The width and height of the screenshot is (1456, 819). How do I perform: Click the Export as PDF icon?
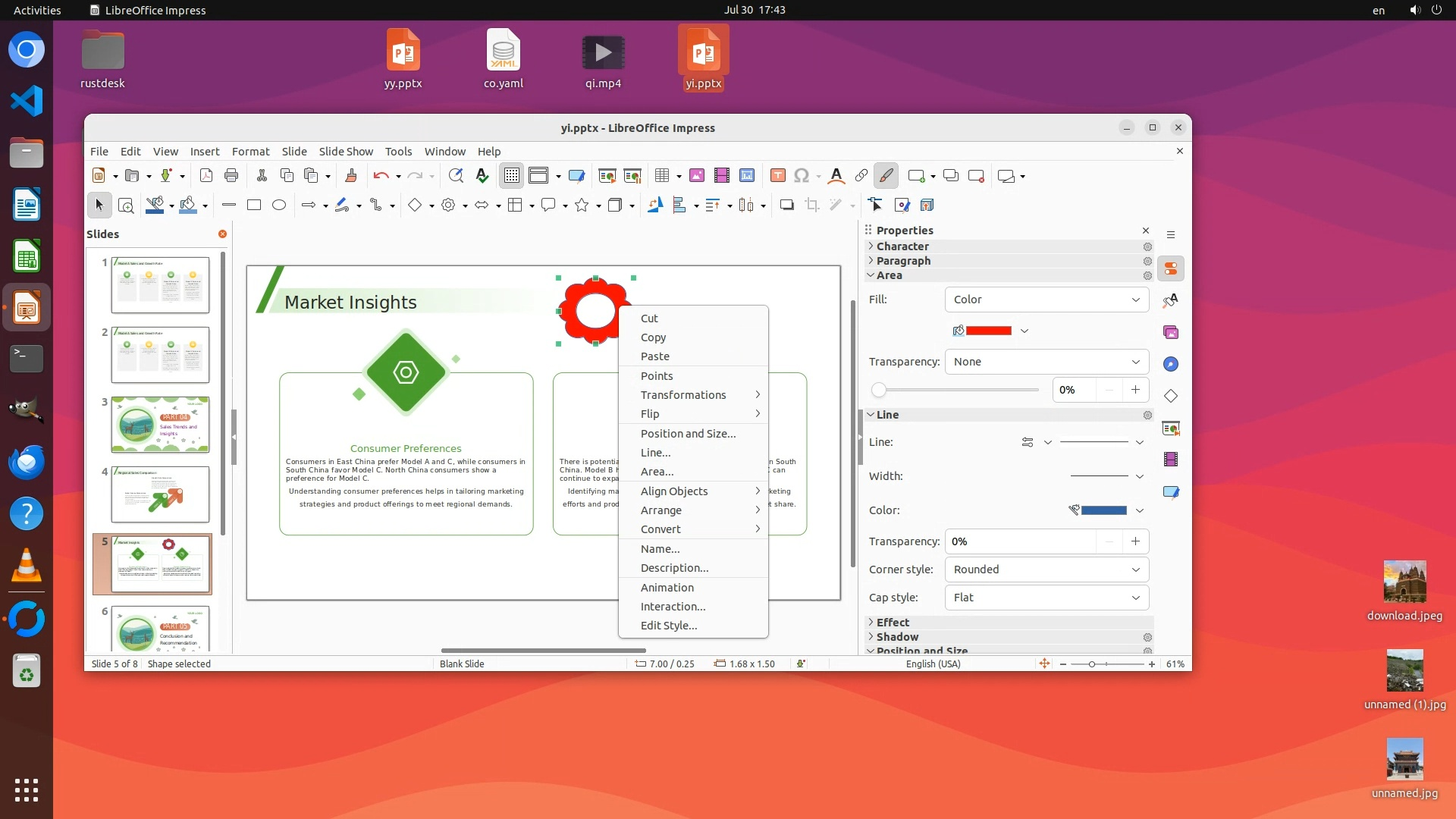(206, 176)
